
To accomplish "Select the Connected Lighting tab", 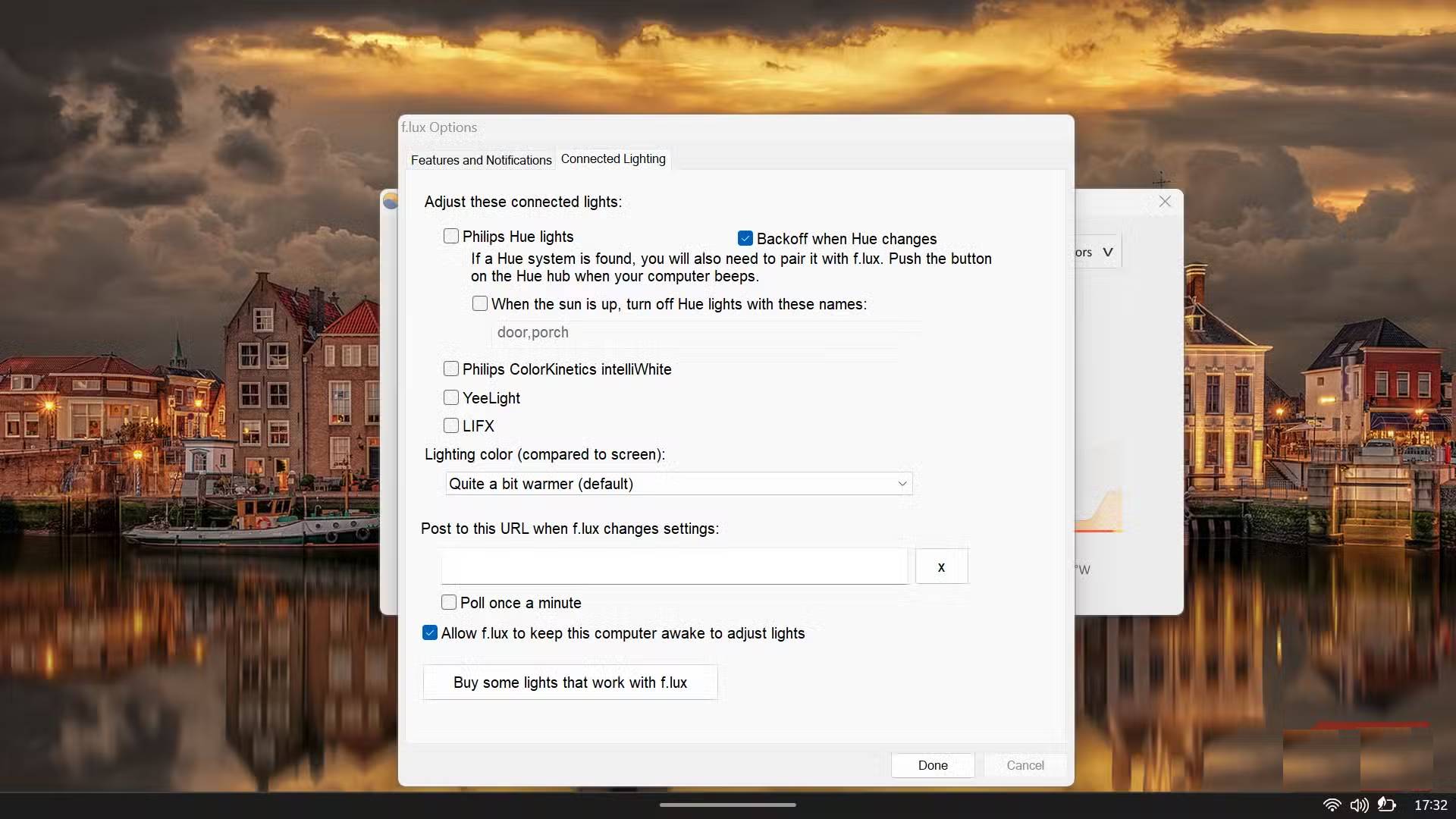I will pyautogui.click(x=613, y=158).
